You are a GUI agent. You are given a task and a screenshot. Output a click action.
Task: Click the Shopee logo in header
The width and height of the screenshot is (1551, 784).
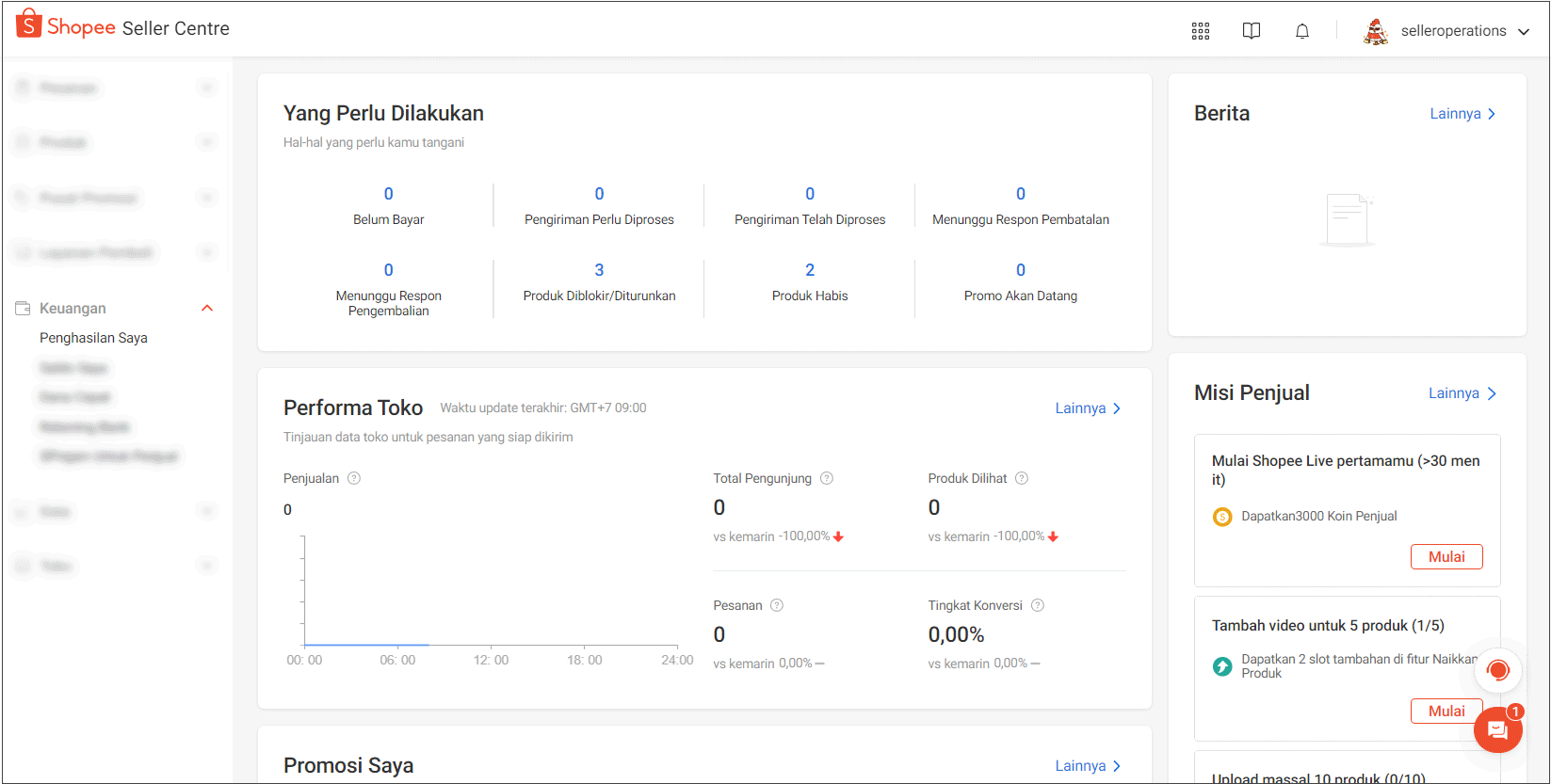pos(66,25)
